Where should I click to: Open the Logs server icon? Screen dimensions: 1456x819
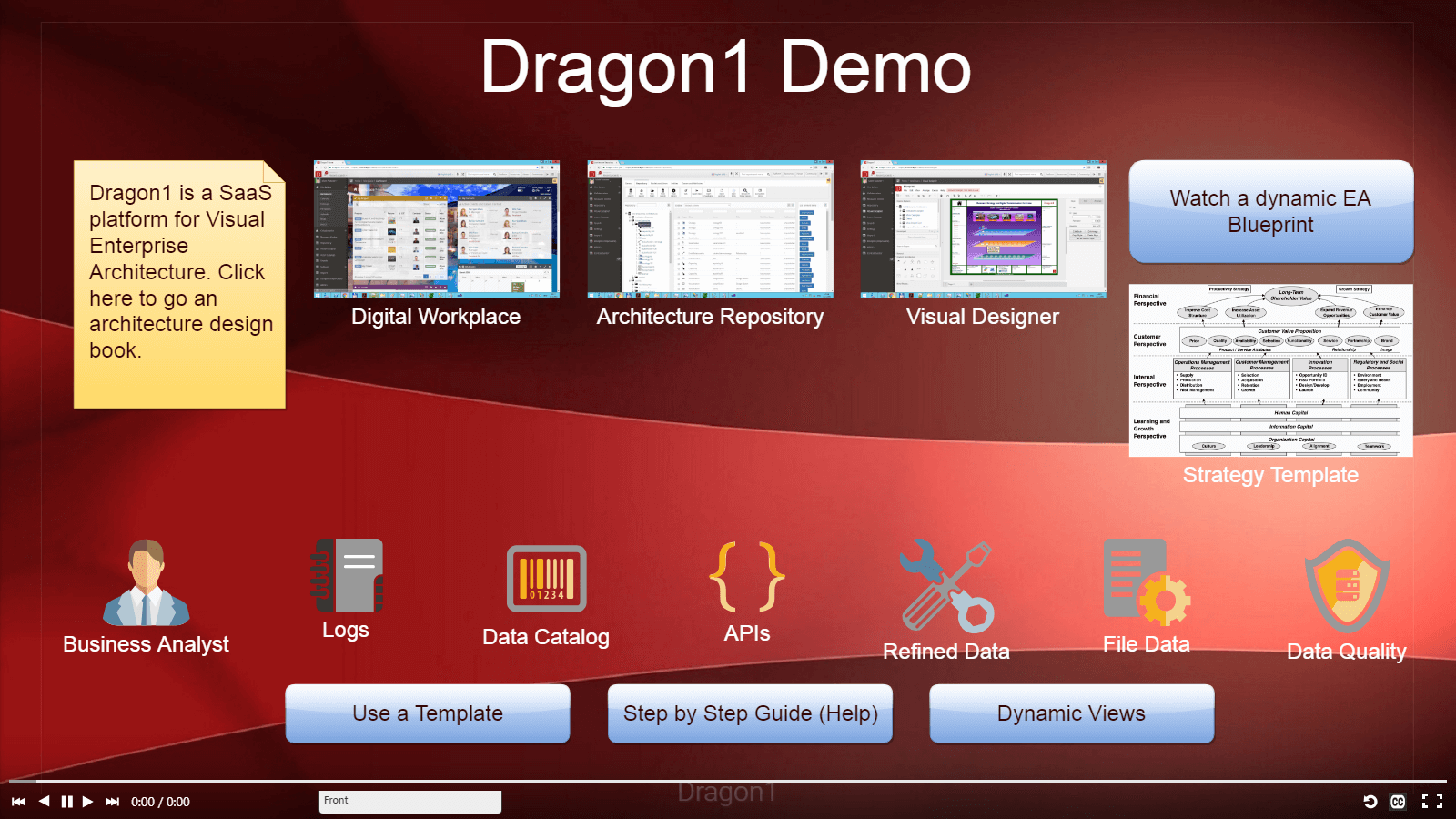346,578
